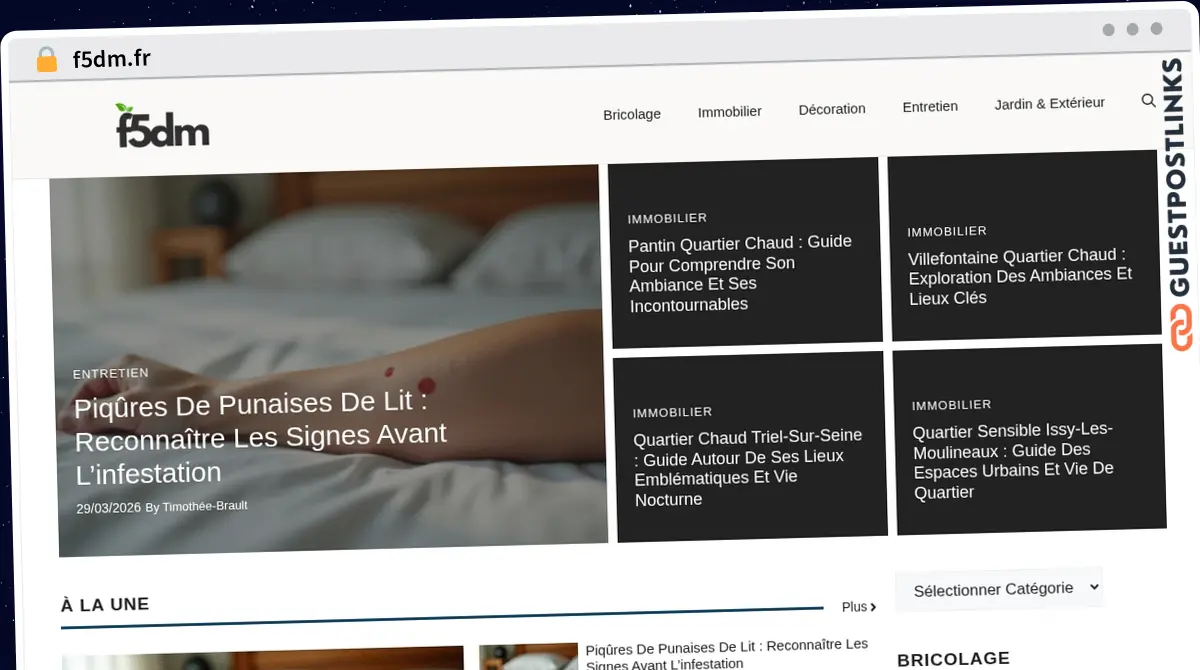Click the f5dm logo
The height and width of the screenshot is (670, 1200).
coord(162,126)
